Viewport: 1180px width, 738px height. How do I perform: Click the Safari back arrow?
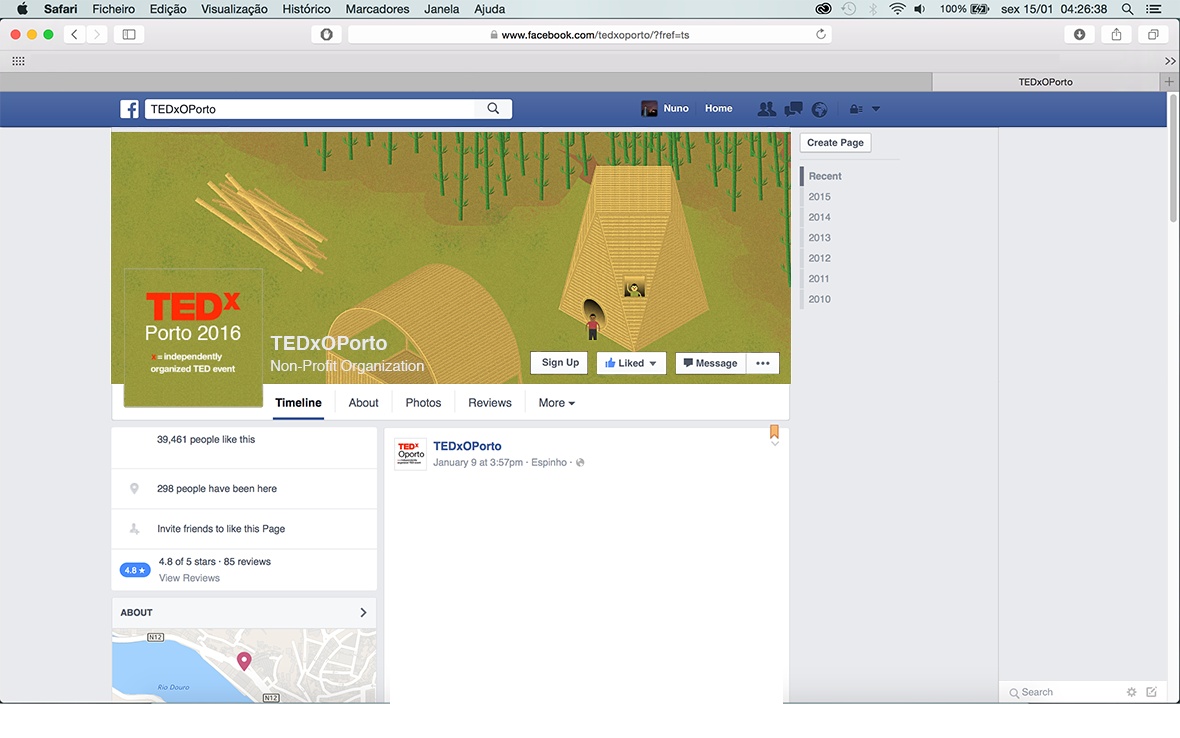(75, 35)
